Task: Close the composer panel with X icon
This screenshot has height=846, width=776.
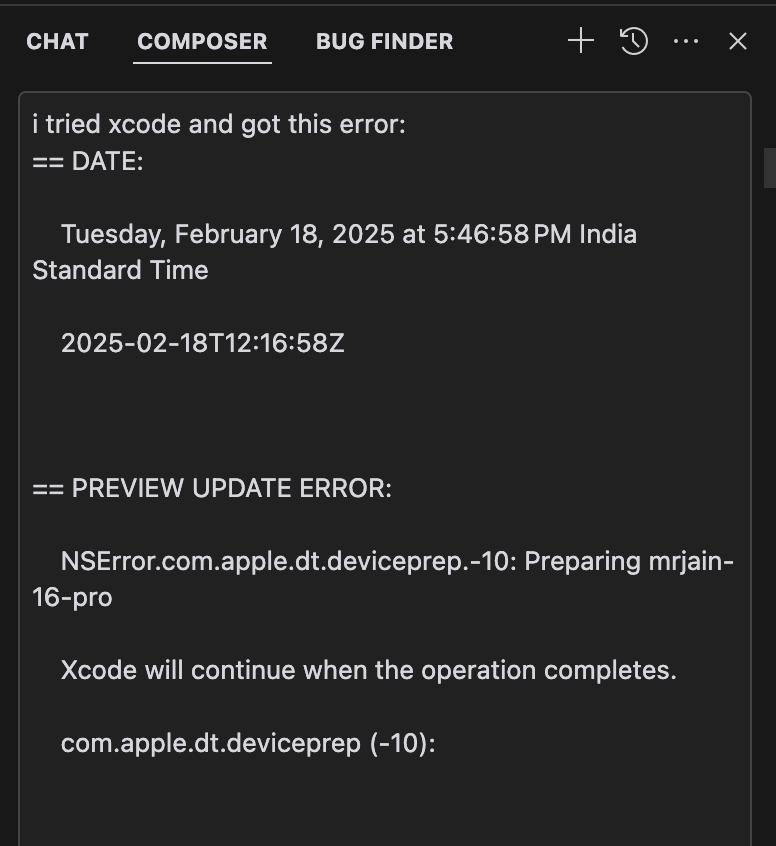Action: click(x=738, y=41)
